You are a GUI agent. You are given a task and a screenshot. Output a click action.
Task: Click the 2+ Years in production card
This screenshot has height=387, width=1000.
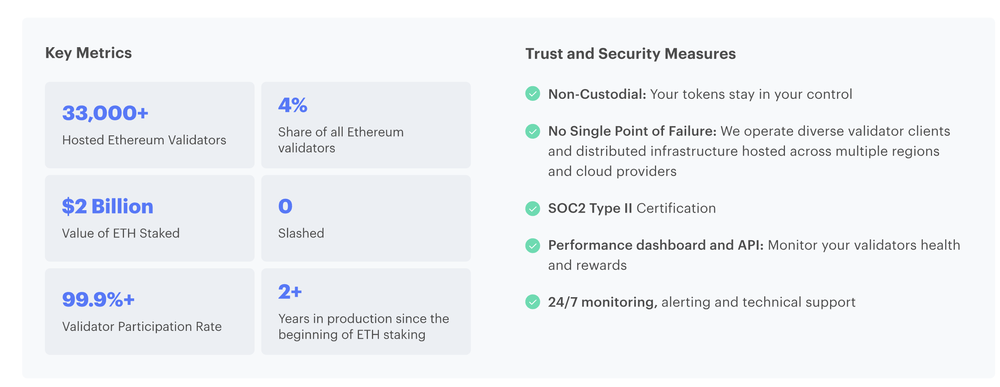[366, 311]
